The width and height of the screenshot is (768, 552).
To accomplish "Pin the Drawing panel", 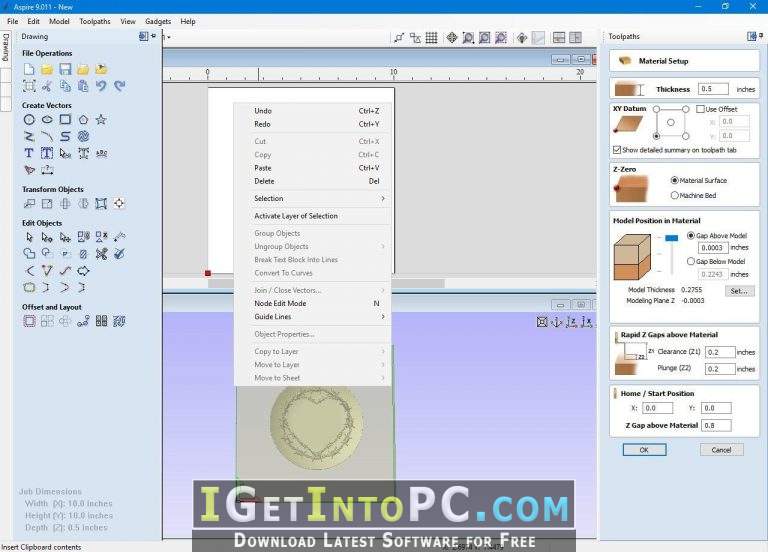I will tap(153, 36).
